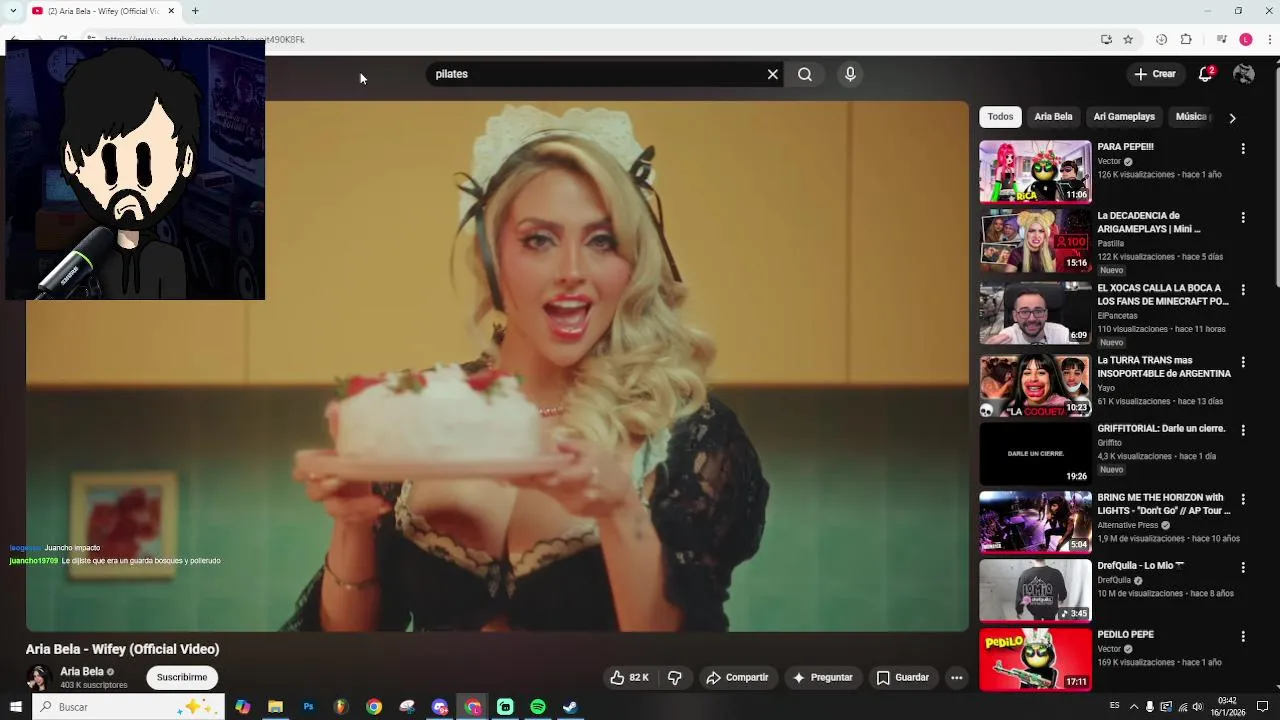This screenshot has height=720, width=1280.
Task: Save video with the Guardar button
Action: (x=903, y=678)
